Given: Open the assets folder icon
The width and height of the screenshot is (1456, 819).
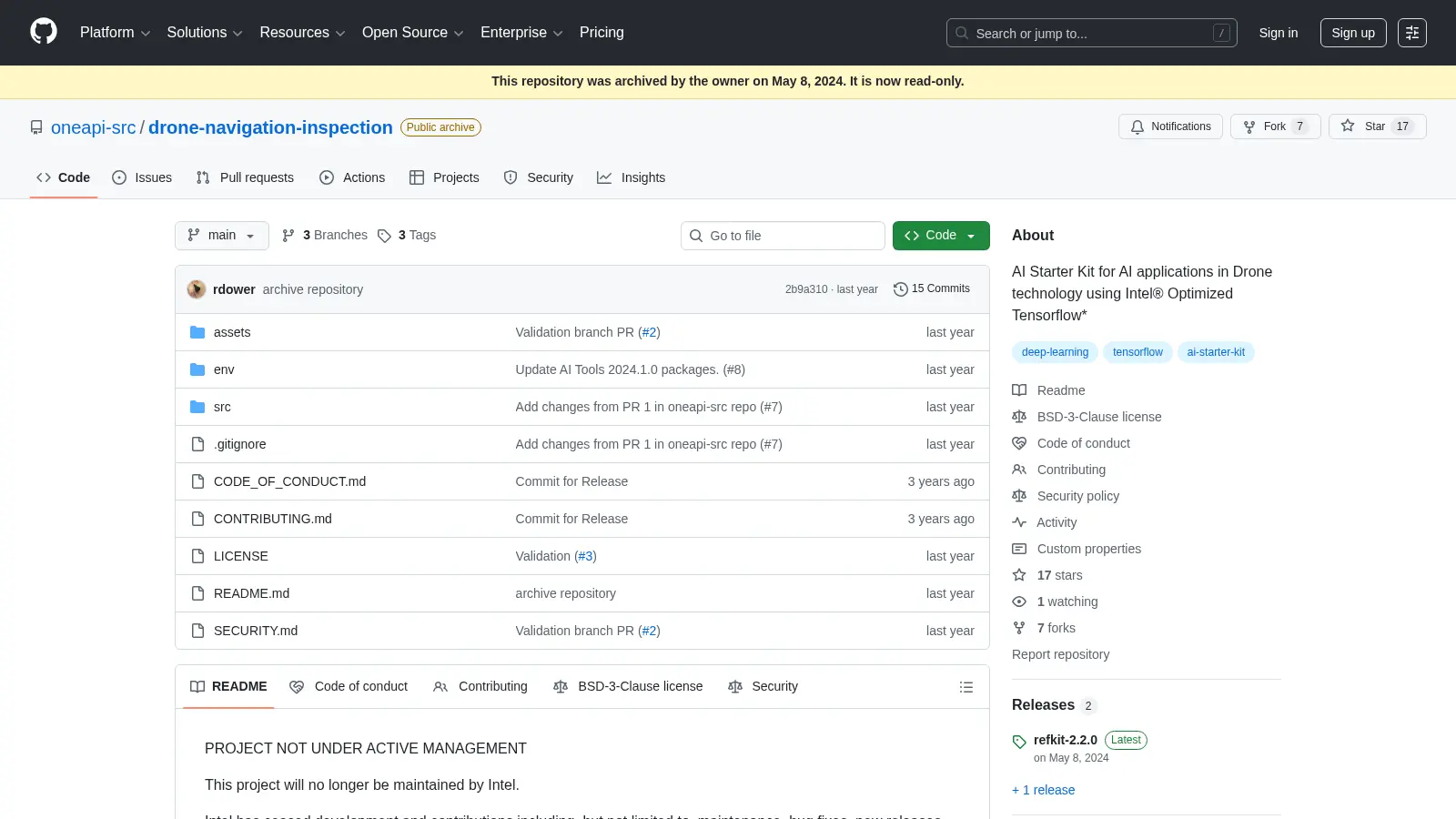Looking at the screenshot, I should (197, 332).
